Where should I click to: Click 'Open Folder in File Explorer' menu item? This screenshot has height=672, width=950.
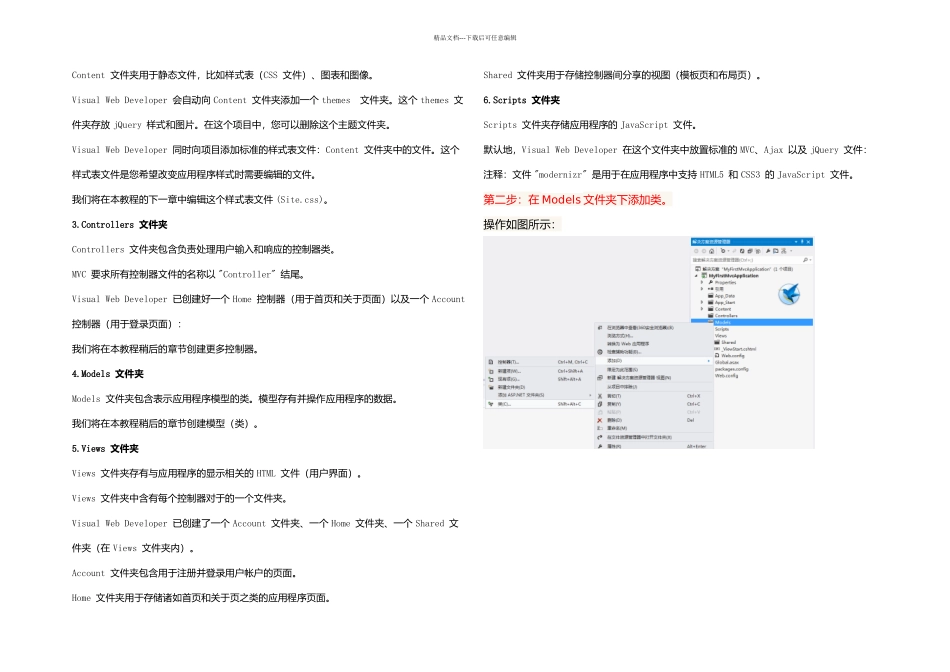coord(654,437)
